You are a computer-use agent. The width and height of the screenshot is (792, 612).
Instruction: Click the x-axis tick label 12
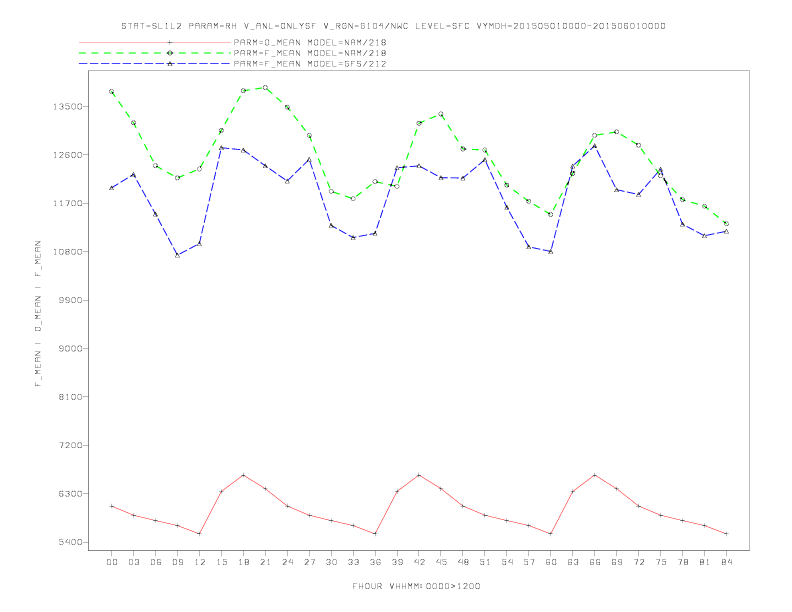tap(200, 562)
